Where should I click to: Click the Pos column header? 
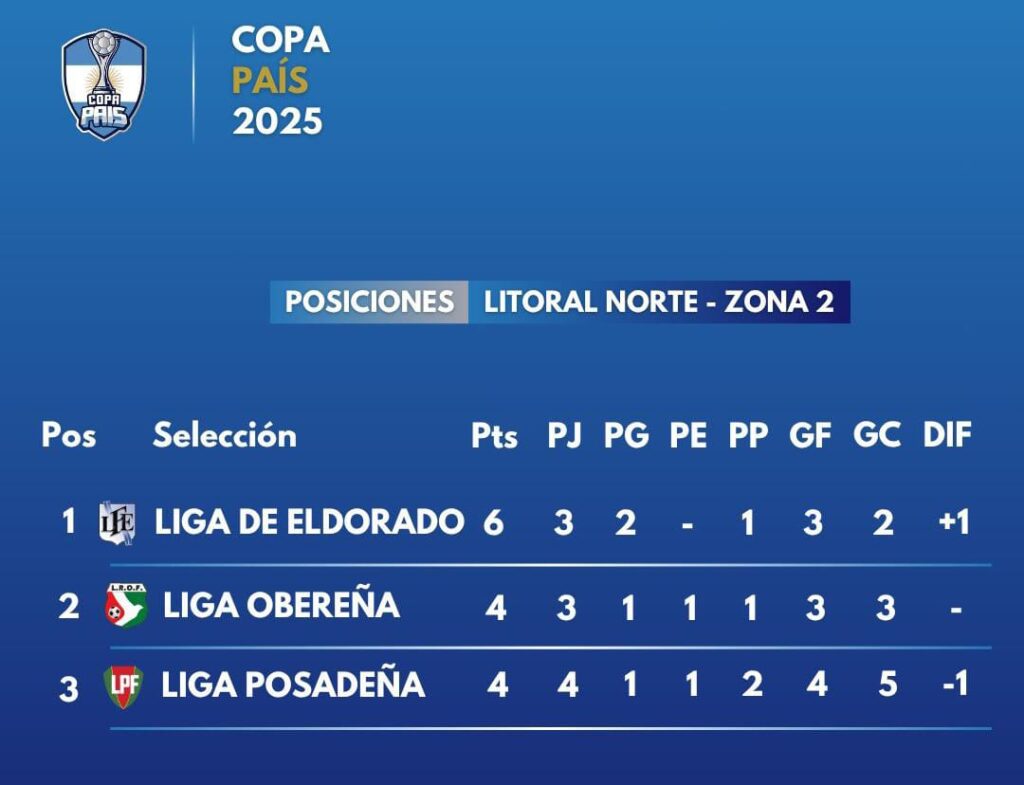click(69, 435)
